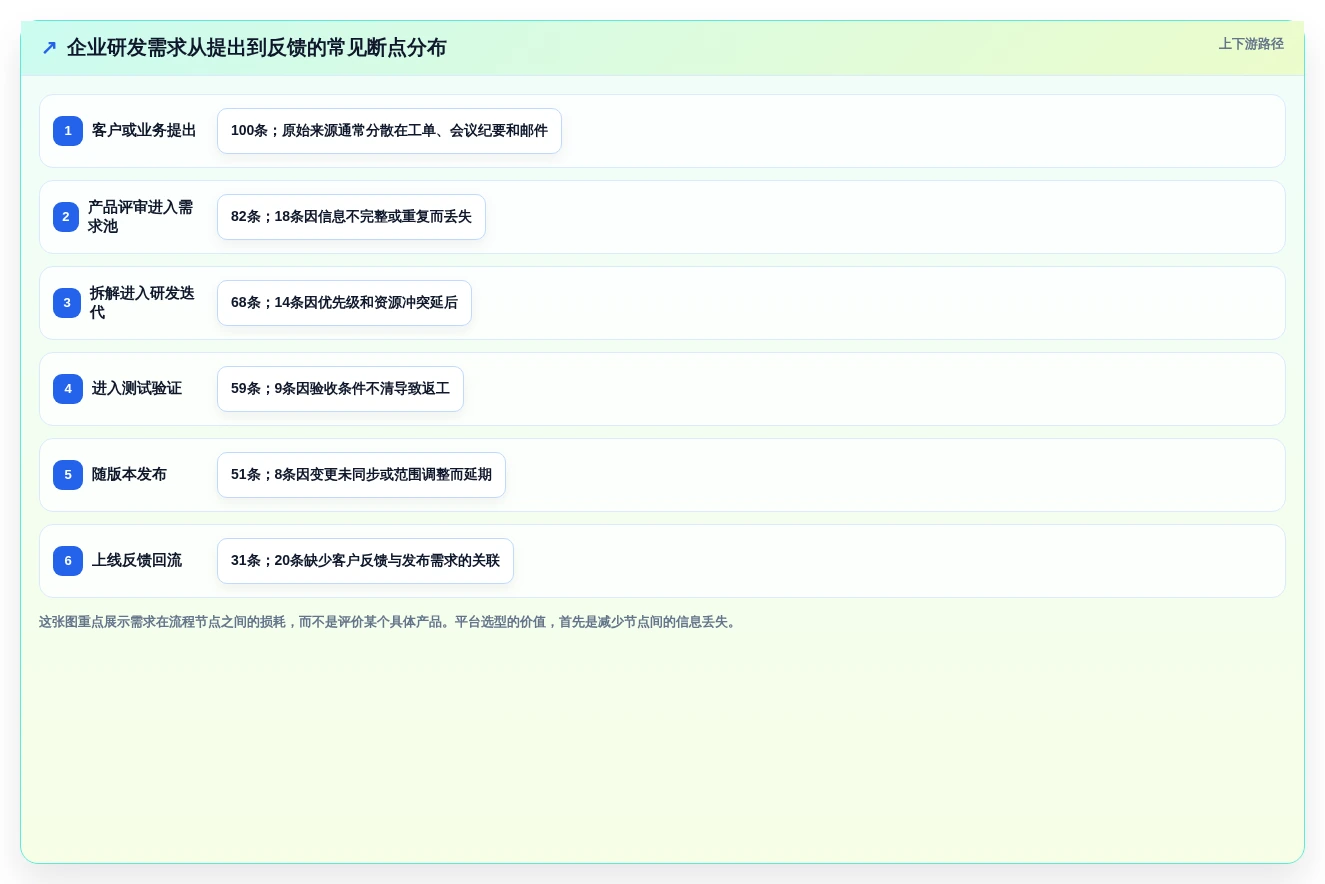Click the 产品评审进入需求池 step label
The width and height of the screenshot is (1325, 884).
coord(142,217)
